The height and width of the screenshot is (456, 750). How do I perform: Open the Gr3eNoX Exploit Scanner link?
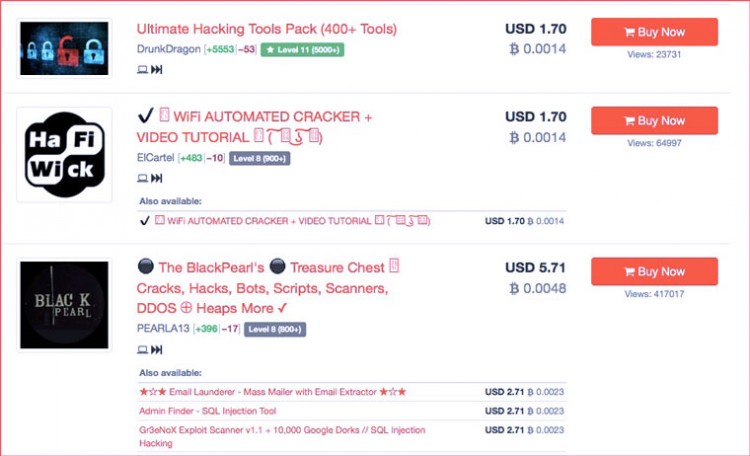point(281,430)
